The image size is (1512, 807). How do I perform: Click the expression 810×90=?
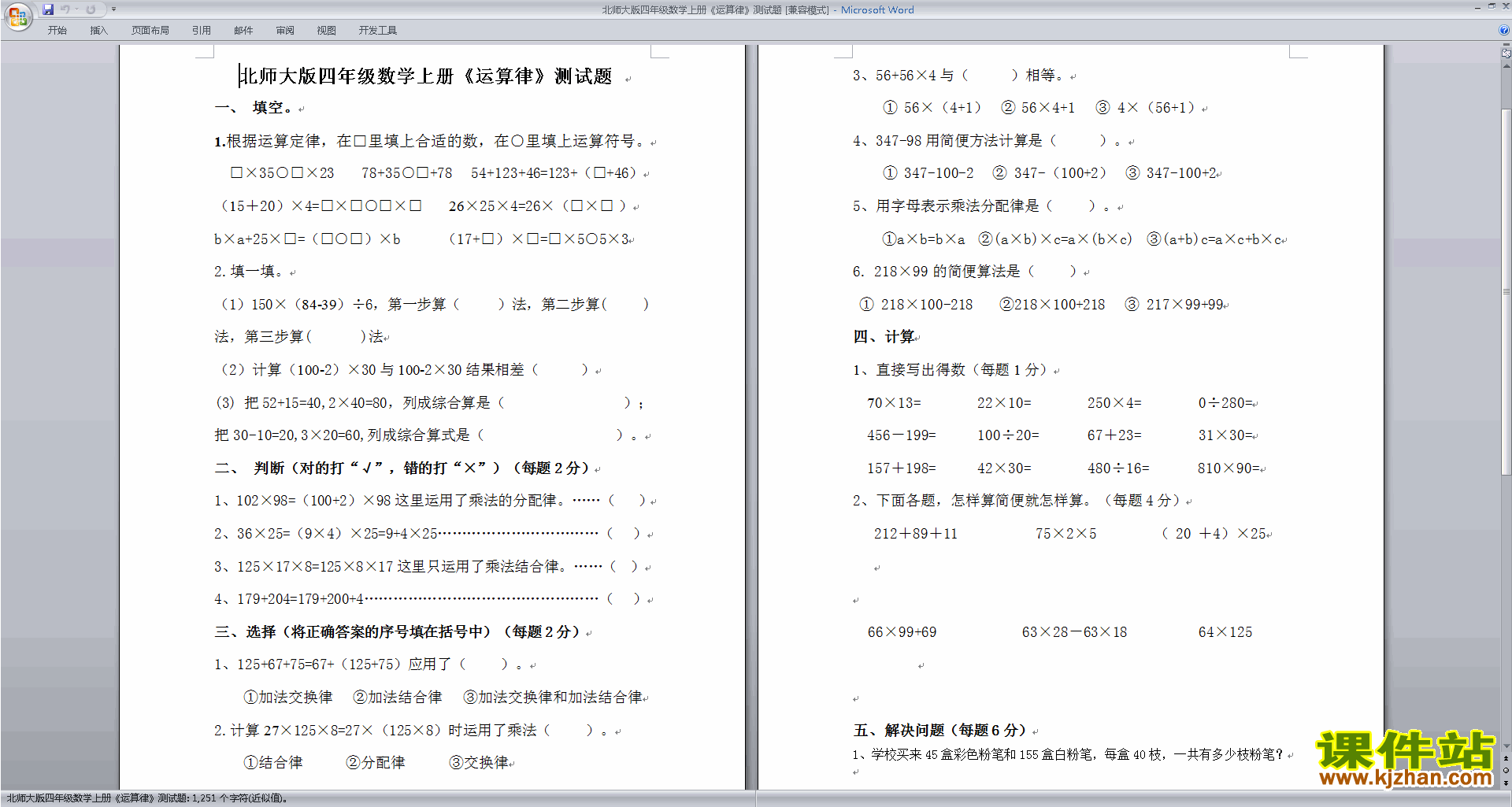point(1228,468)
